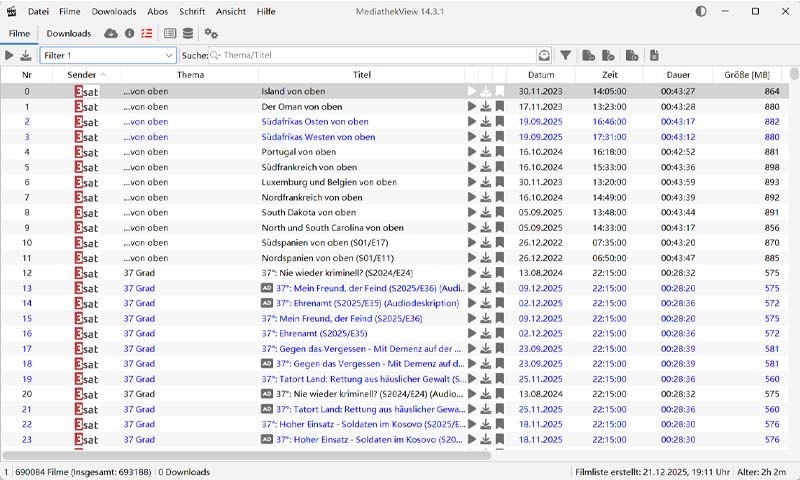Click the third document-with-badge toolbar icon
Screen dimensions: 800x480
point(632,55)
